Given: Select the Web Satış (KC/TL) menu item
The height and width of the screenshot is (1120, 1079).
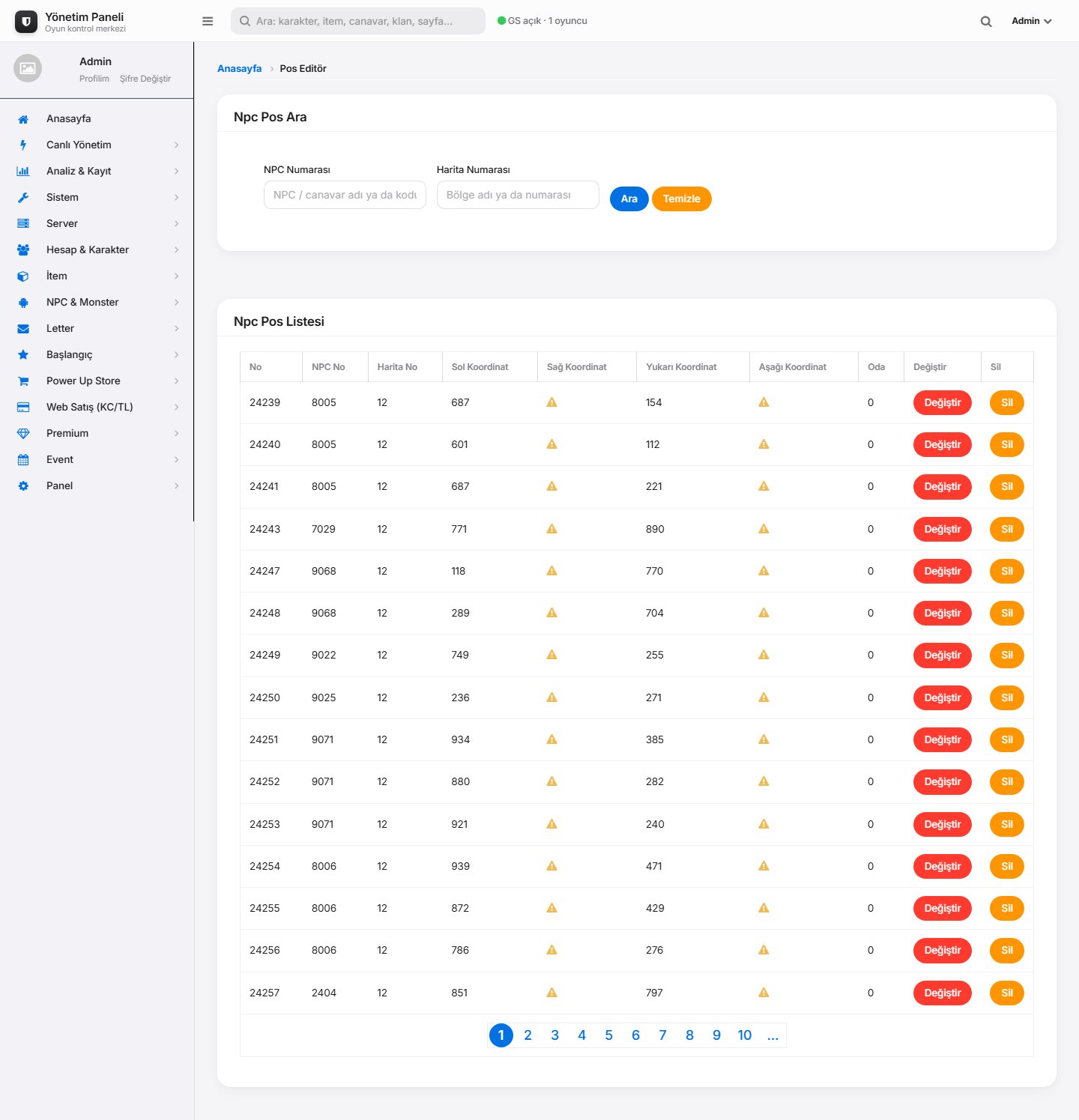Looking at the screenshot, I should coord(97,408).
